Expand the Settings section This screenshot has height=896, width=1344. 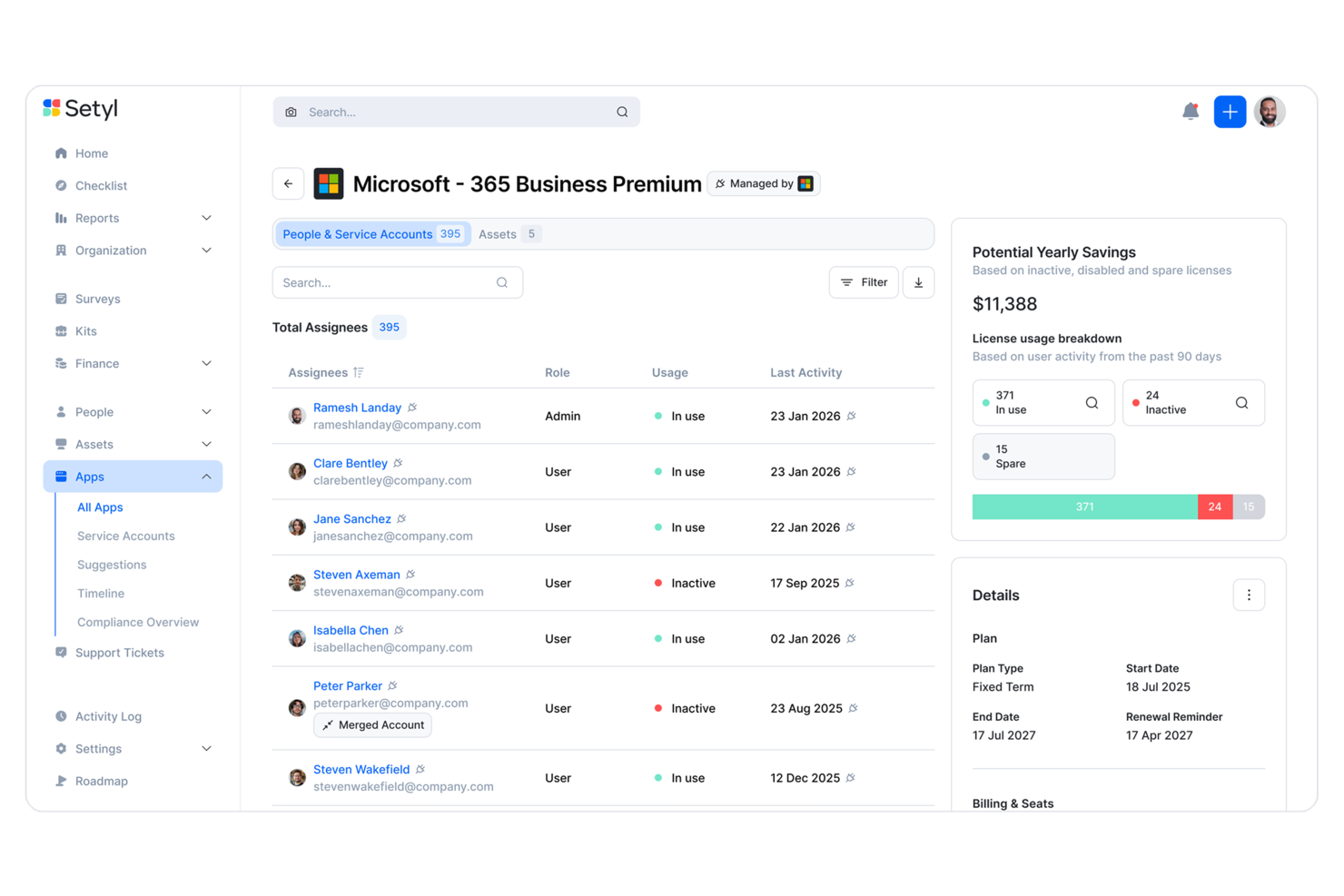pyautogui.click(x=207, y=748)
